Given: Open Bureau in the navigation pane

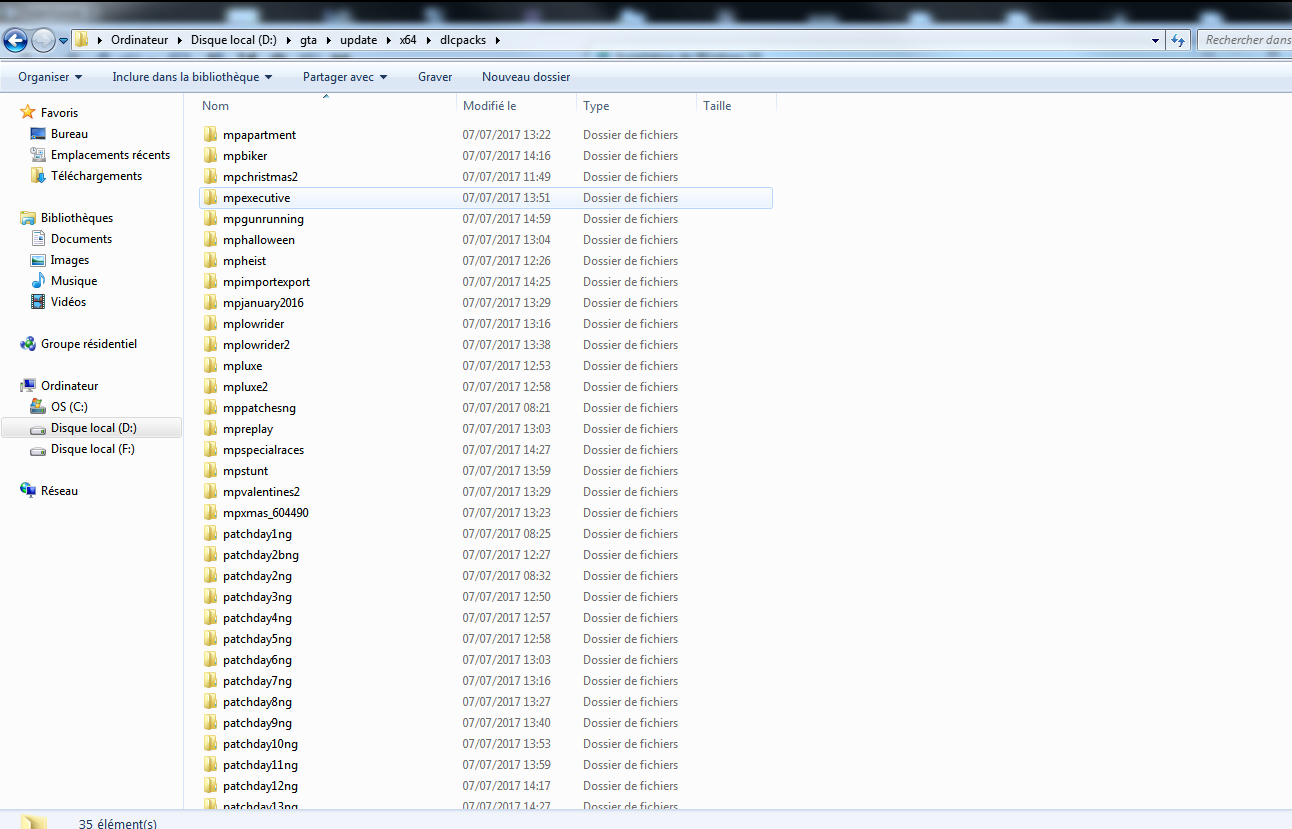Looking at the screenshot, I should (69, 134).
